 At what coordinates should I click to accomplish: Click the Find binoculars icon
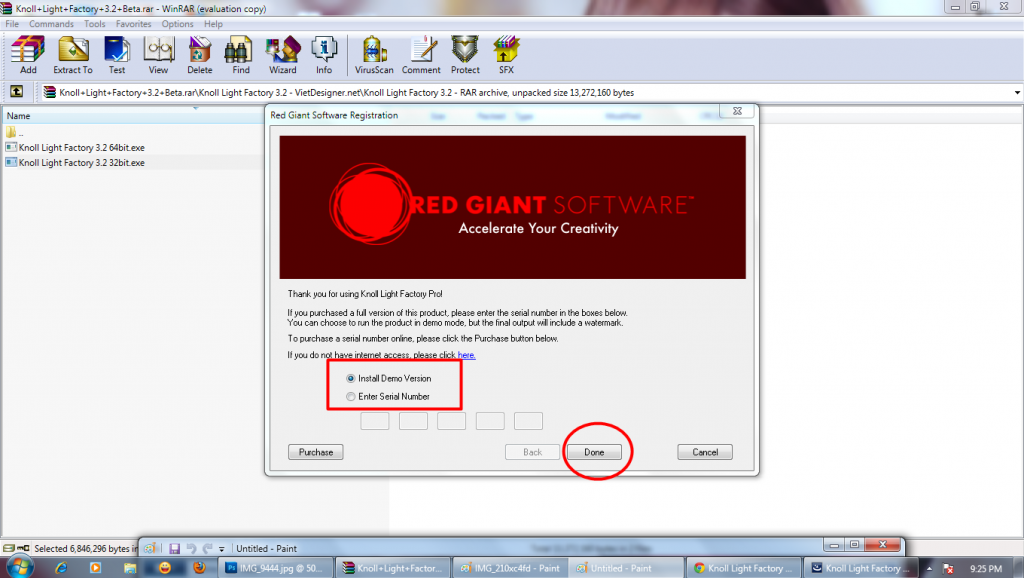[240, 55]
